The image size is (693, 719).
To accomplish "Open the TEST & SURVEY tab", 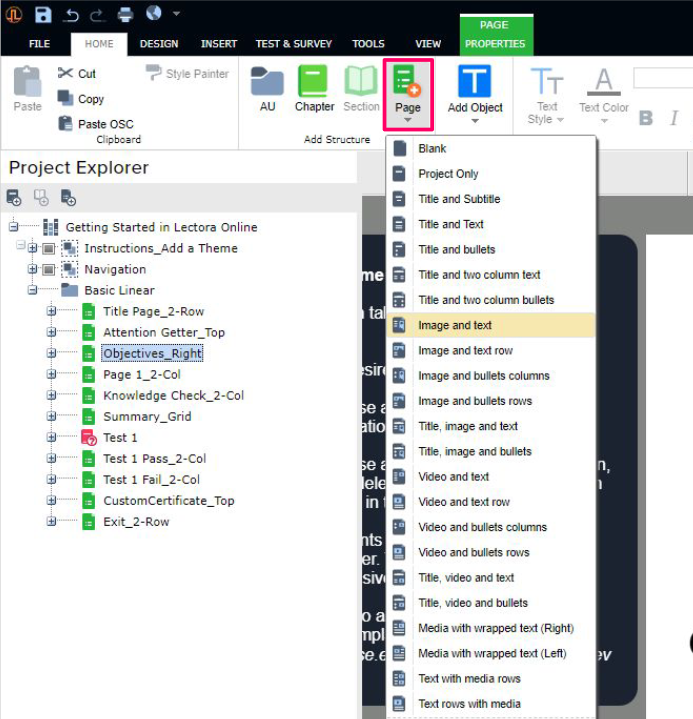I will 294,44.
